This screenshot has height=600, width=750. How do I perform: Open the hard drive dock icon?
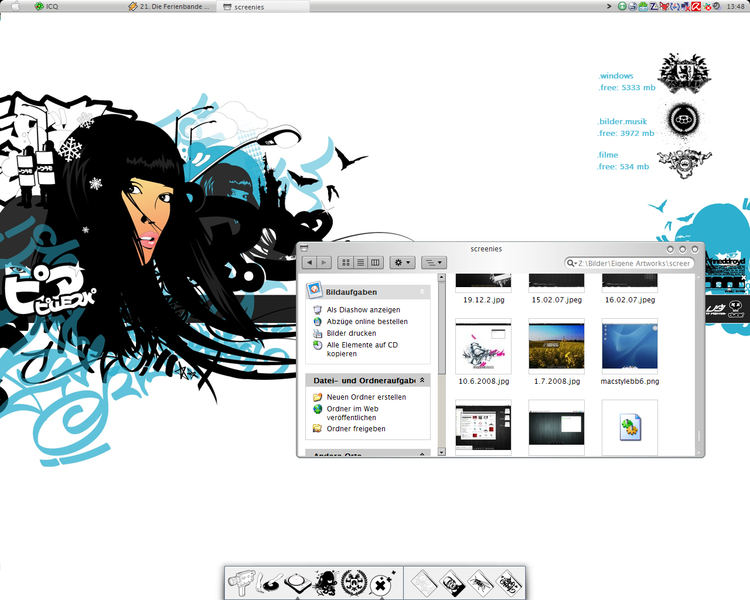coord(297,583)
